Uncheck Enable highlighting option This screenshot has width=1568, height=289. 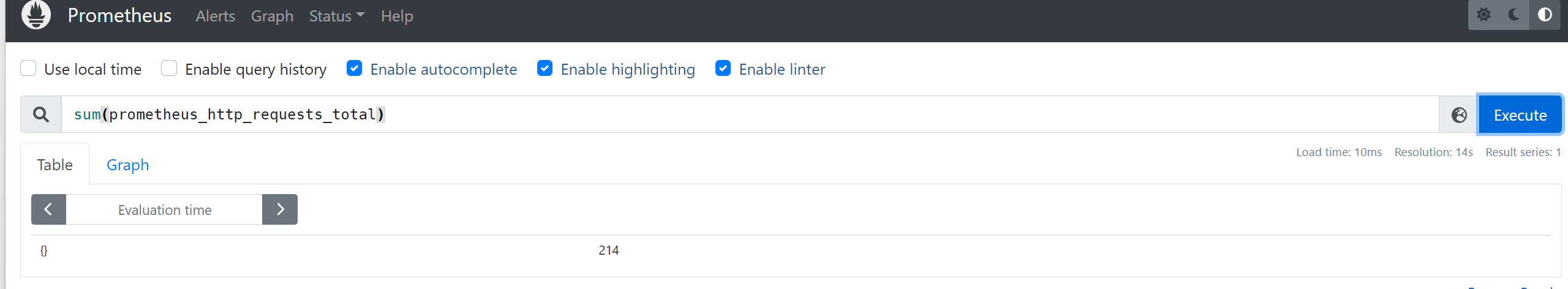pos(545,68)
